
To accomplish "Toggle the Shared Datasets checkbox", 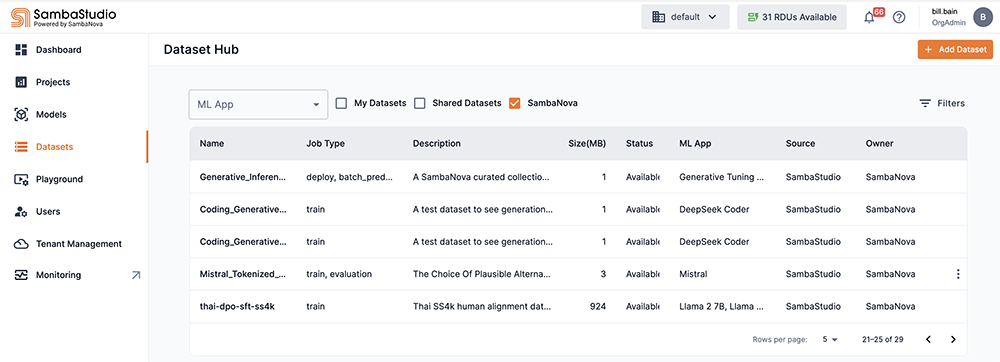I will (x=420, y=103).
